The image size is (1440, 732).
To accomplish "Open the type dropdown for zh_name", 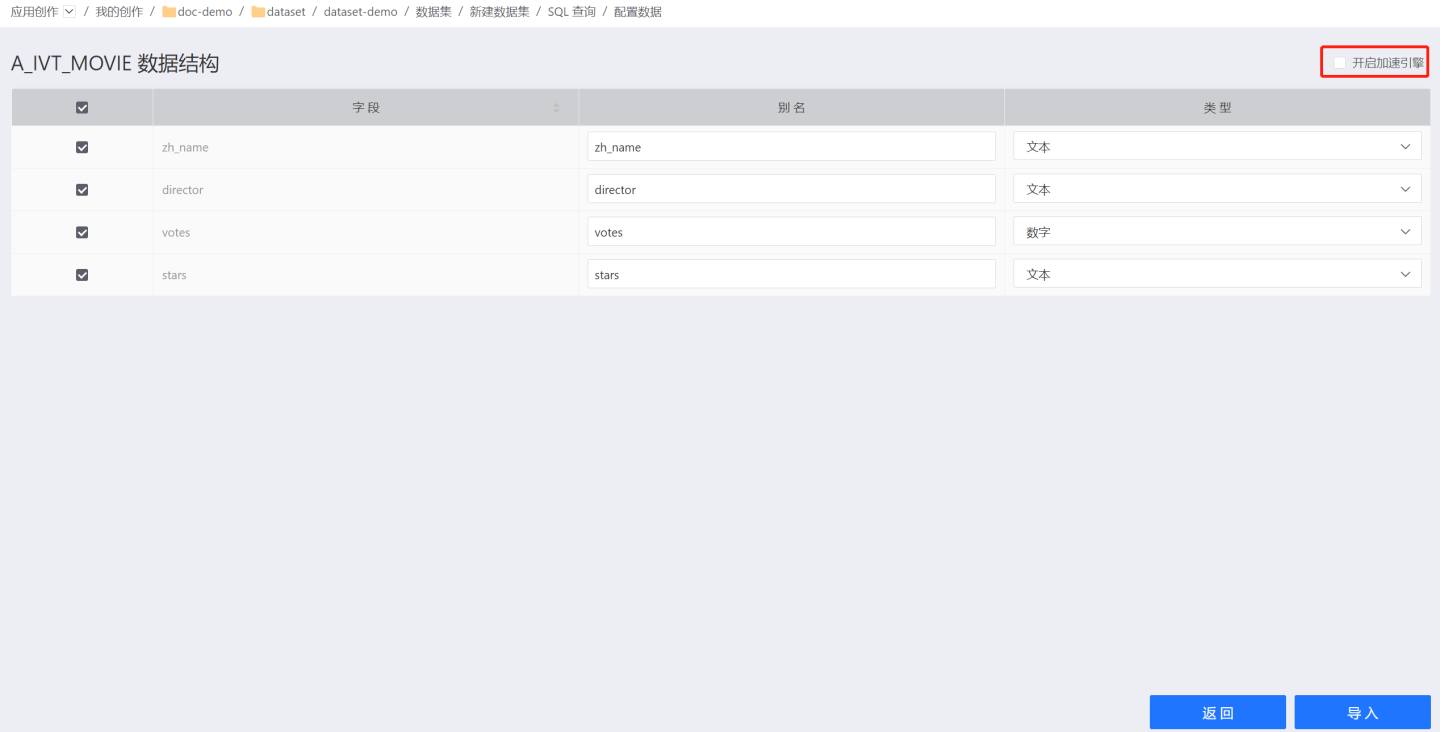I will [x=1217, y=147].
